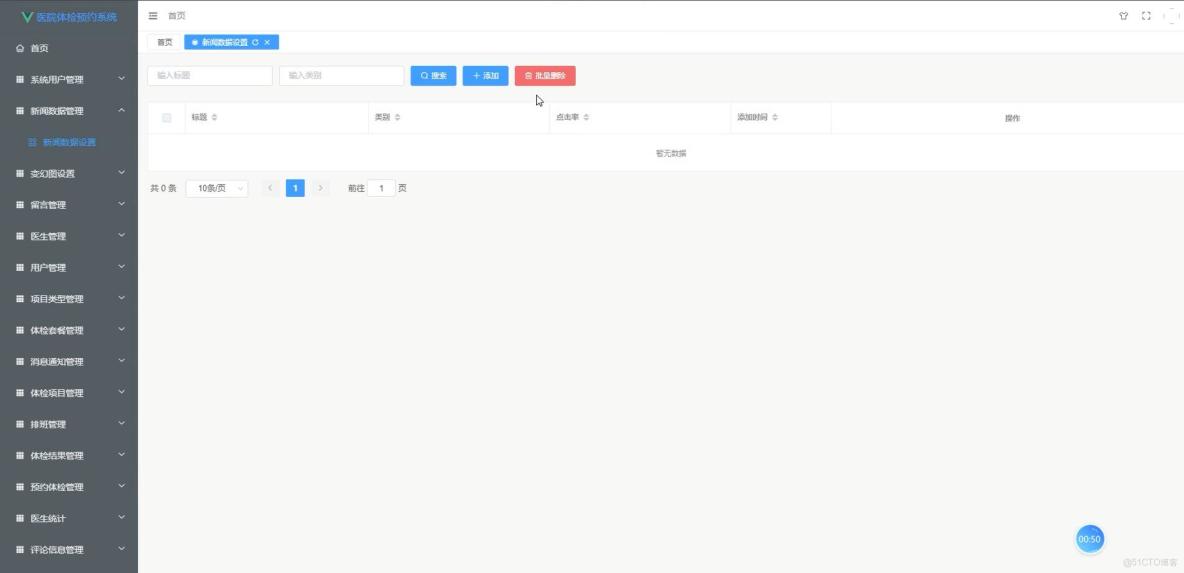Refresh the 新闻数据设置 tab
Image resolution: width=1184 pixels, height=573 pixels.
tap(255, 42)
